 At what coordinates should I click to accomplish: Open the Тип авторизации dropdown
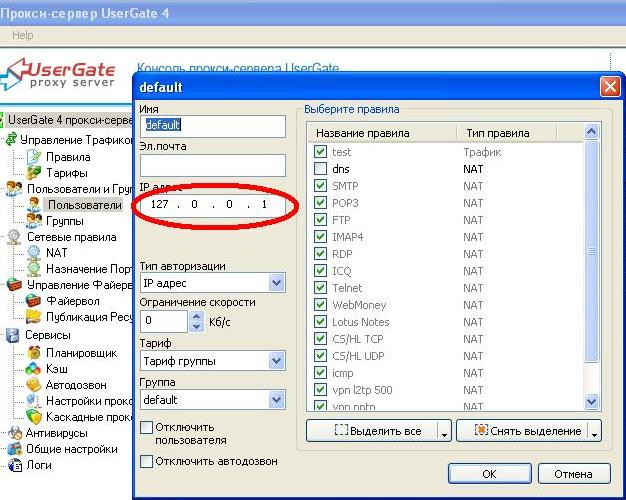pos(277,283)
